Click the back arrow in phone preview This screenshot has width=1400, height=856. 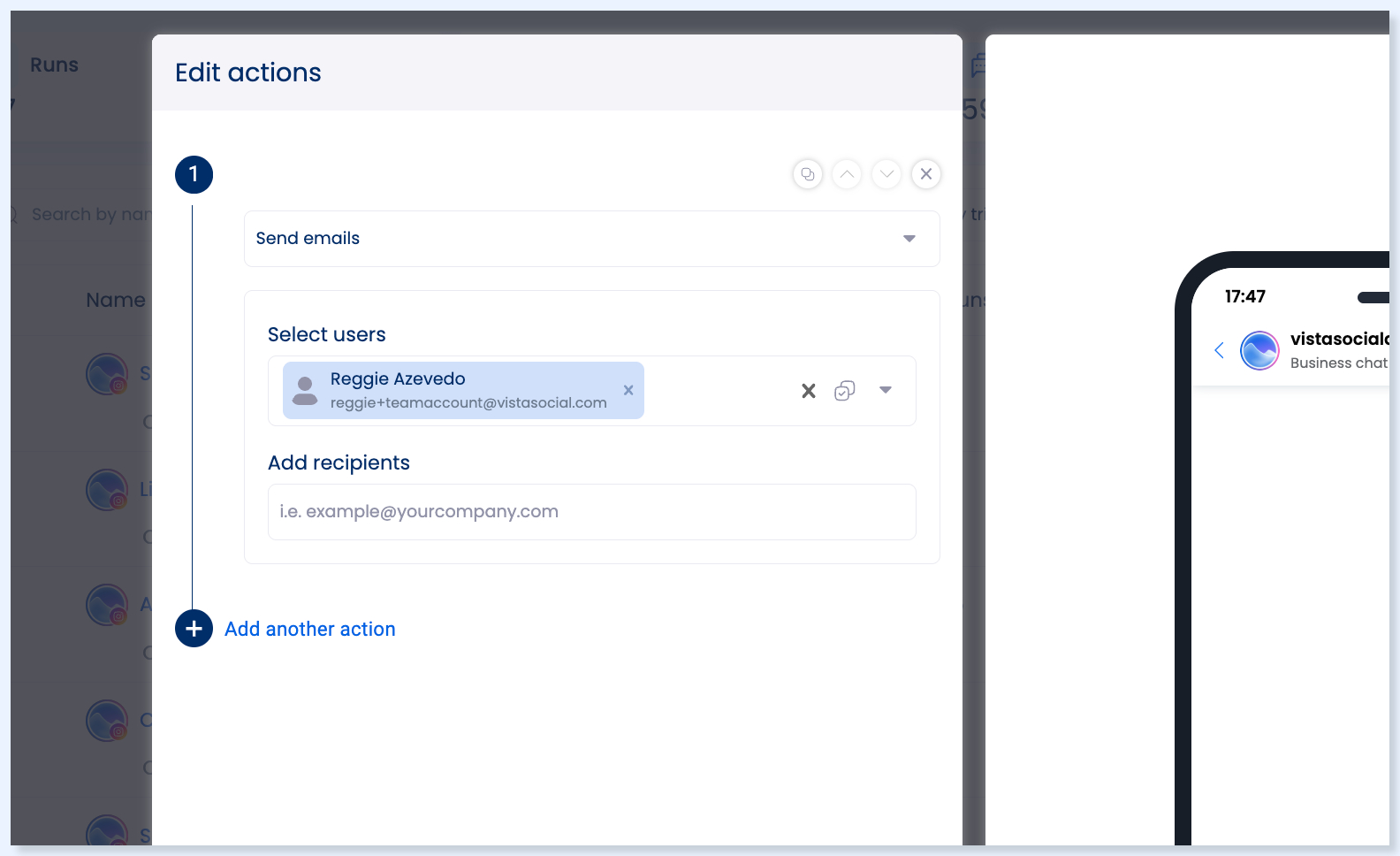(1219, 350)
